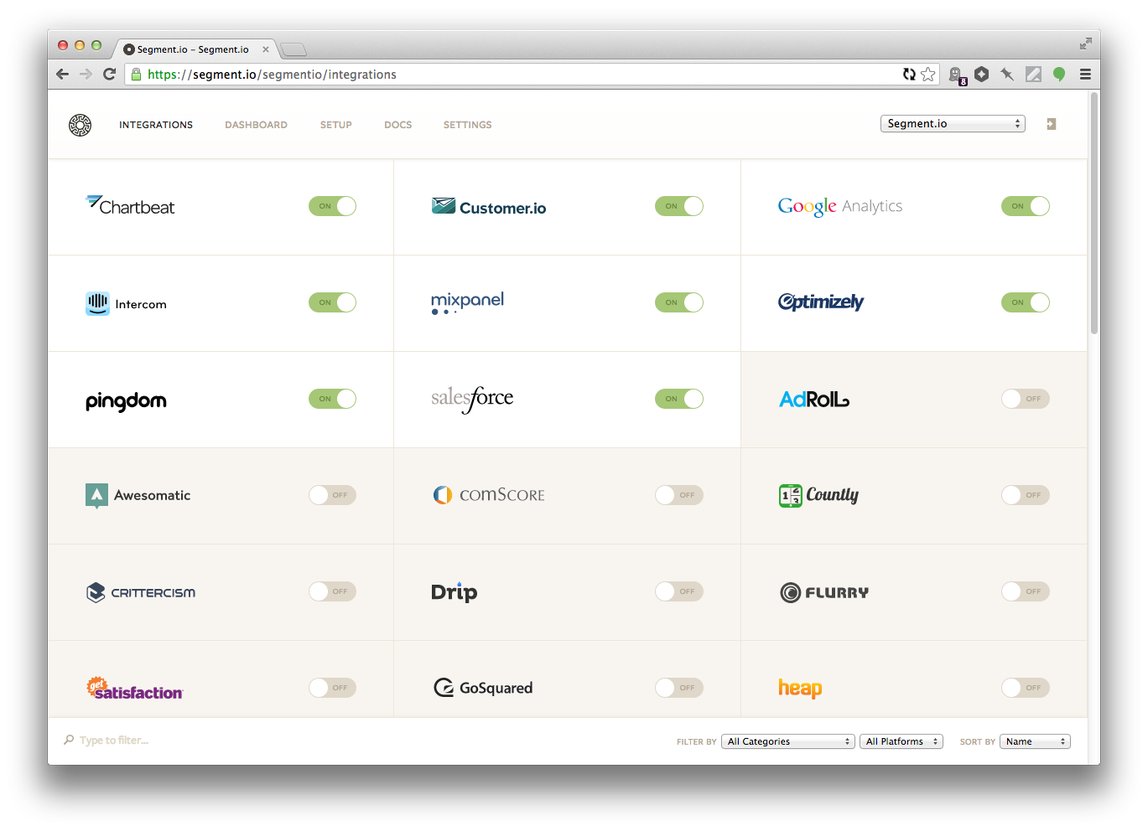Bookmark page with the star icon
1148x831 pixels.
(x=928, y=74)
